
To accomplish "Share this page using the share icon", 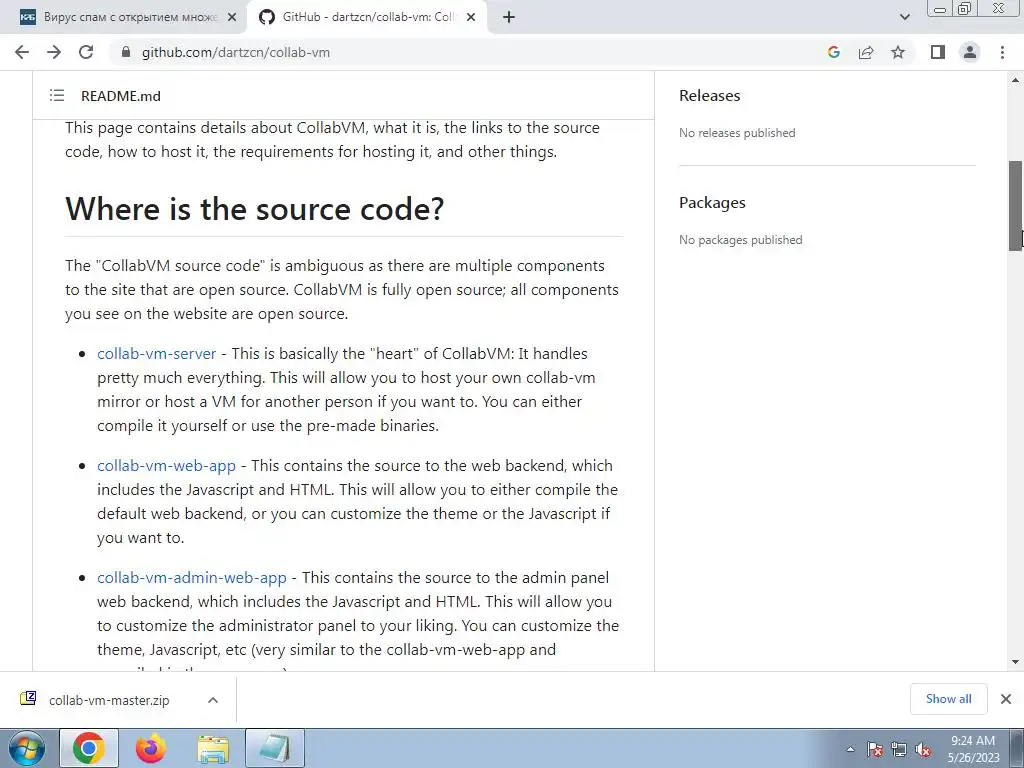I will pos(866,52).
